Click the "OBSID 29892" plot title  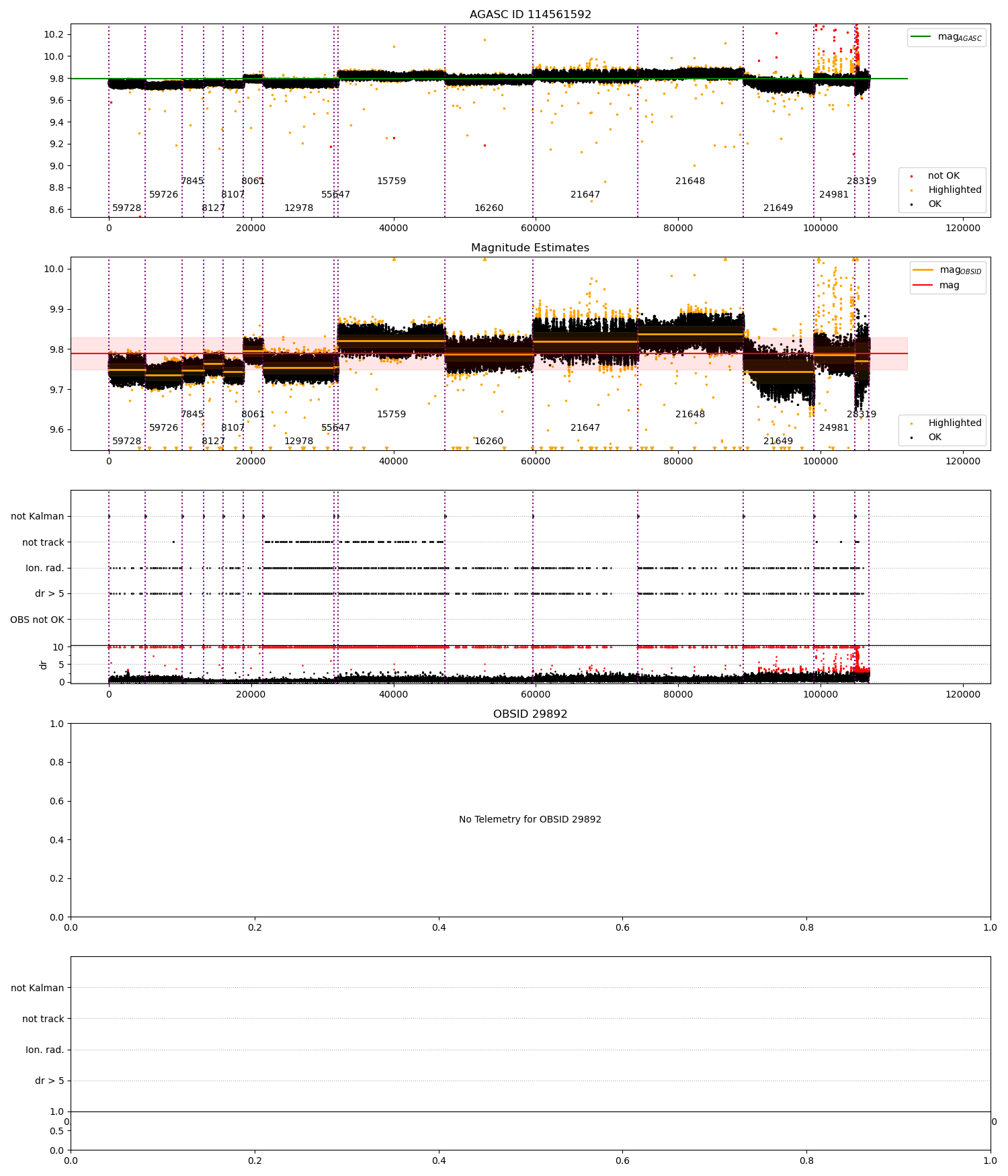(530, 714)
